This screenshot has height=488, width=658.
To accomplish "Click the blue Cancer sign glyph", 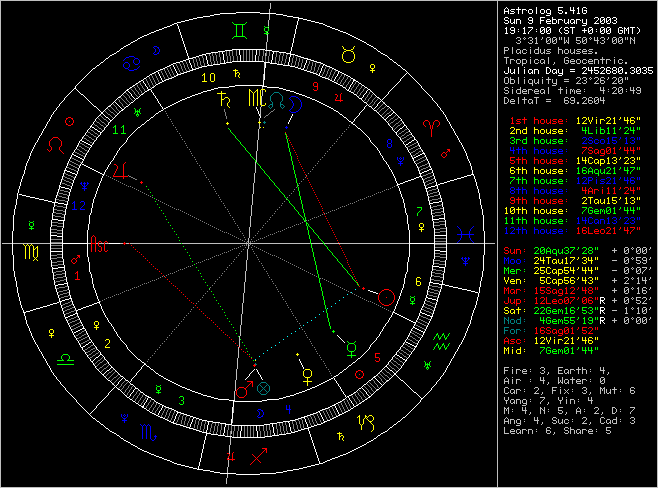I will coord(131,64).
